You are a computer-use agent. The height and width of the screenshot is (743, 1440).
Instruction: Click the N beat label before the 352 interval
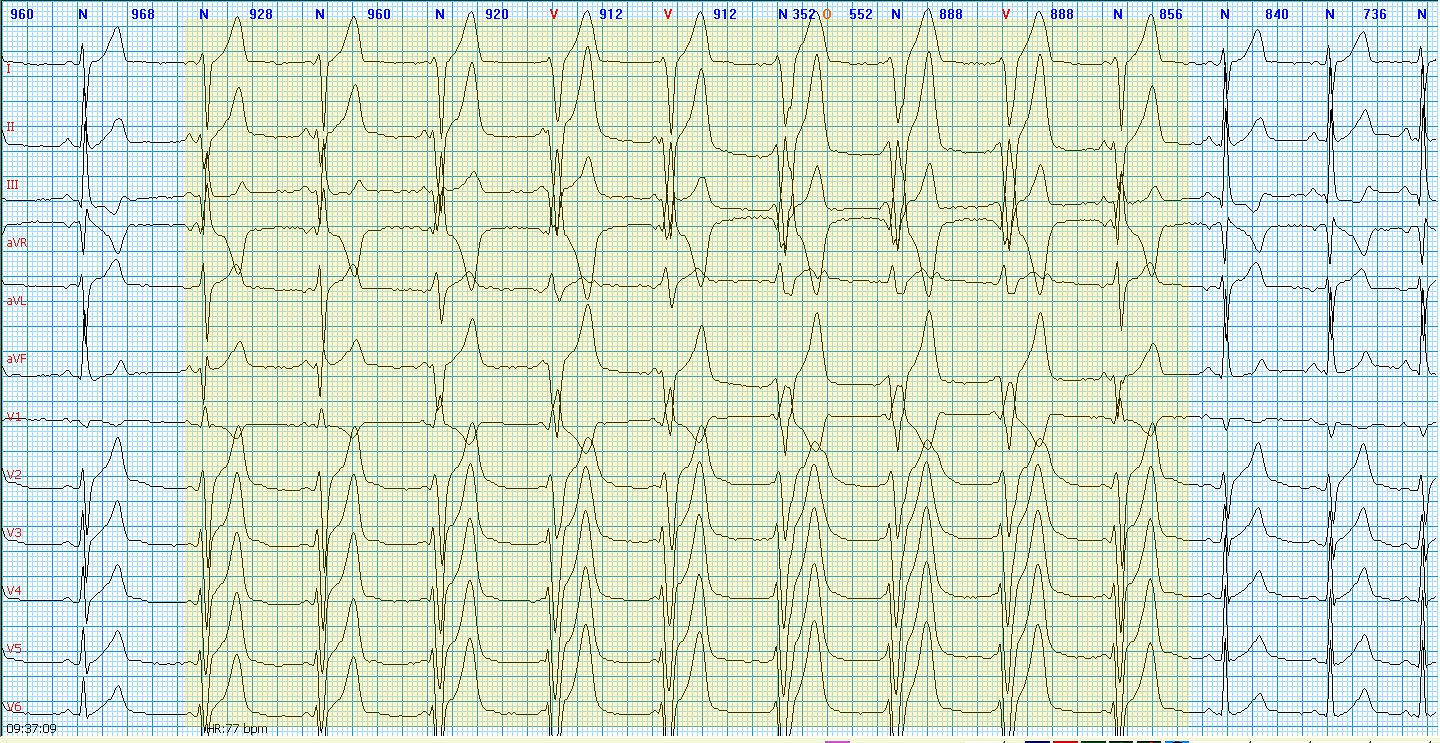tap(784, 14)
